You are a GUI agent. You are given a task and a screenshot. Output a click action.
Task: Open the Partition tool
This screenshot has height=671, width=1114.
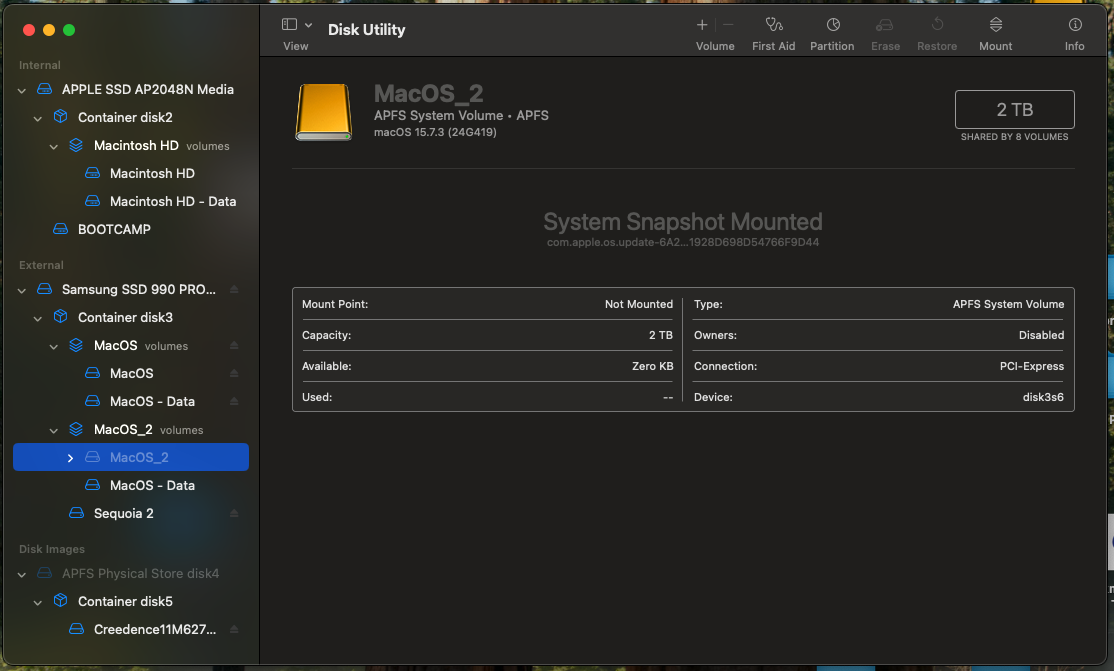832,31
